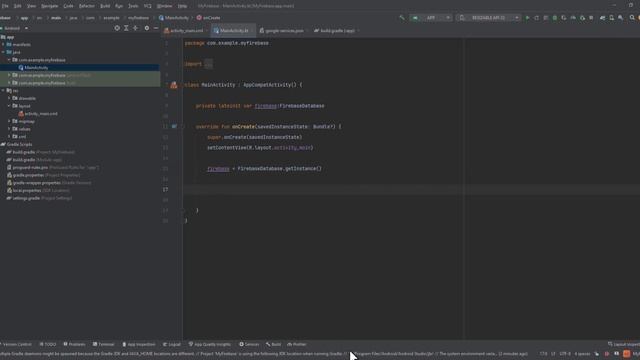Open the File menu
This screenshot has height=360, width=640.
pyautogui.click(x=5, y=6)
